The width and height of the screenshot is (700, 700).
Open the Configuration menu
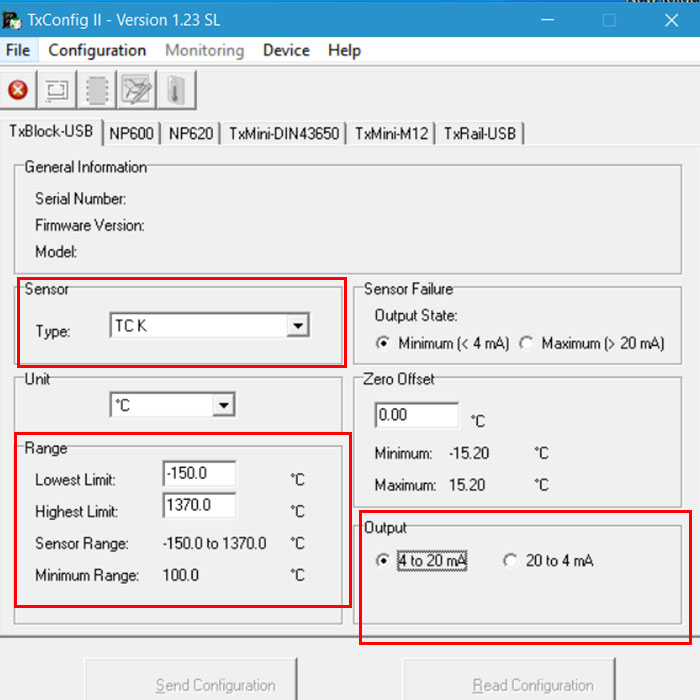[97, 50]
